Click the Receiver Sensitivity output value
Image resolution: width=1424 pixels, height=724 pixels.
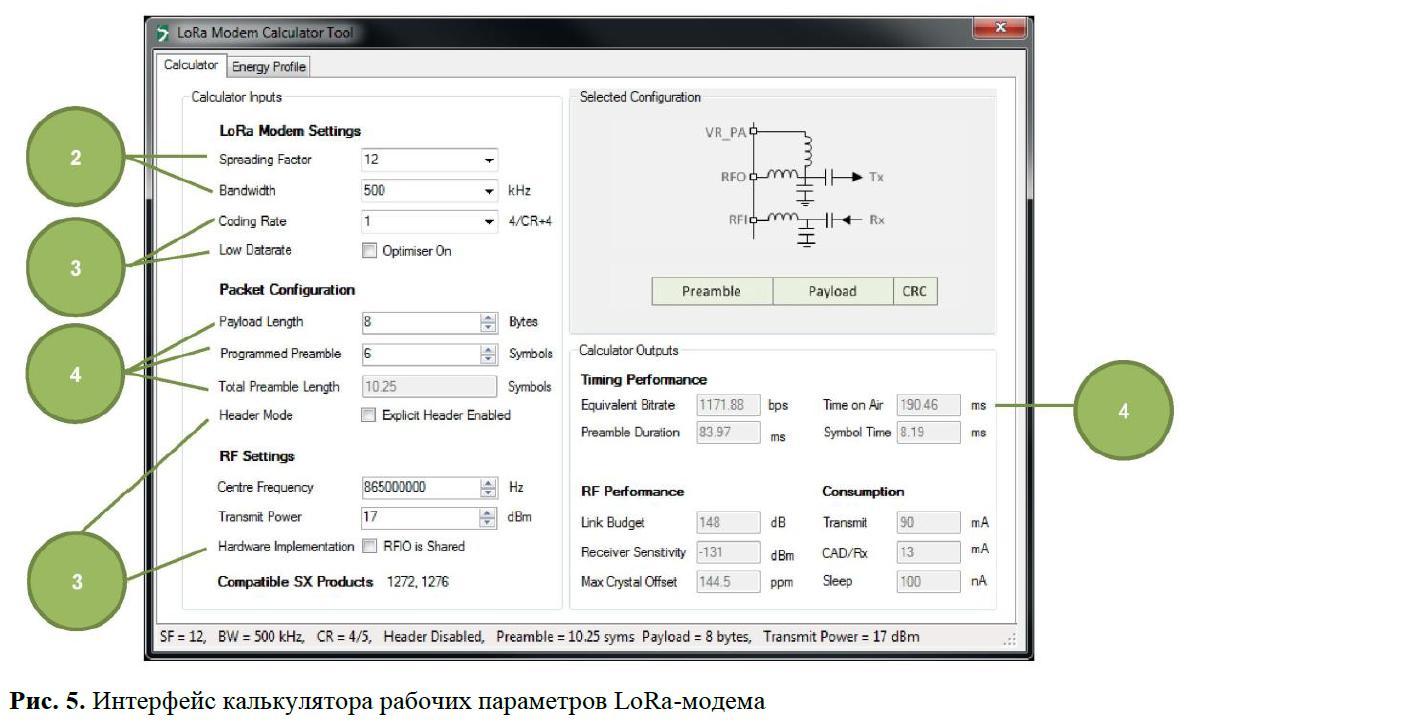[728, 552]
